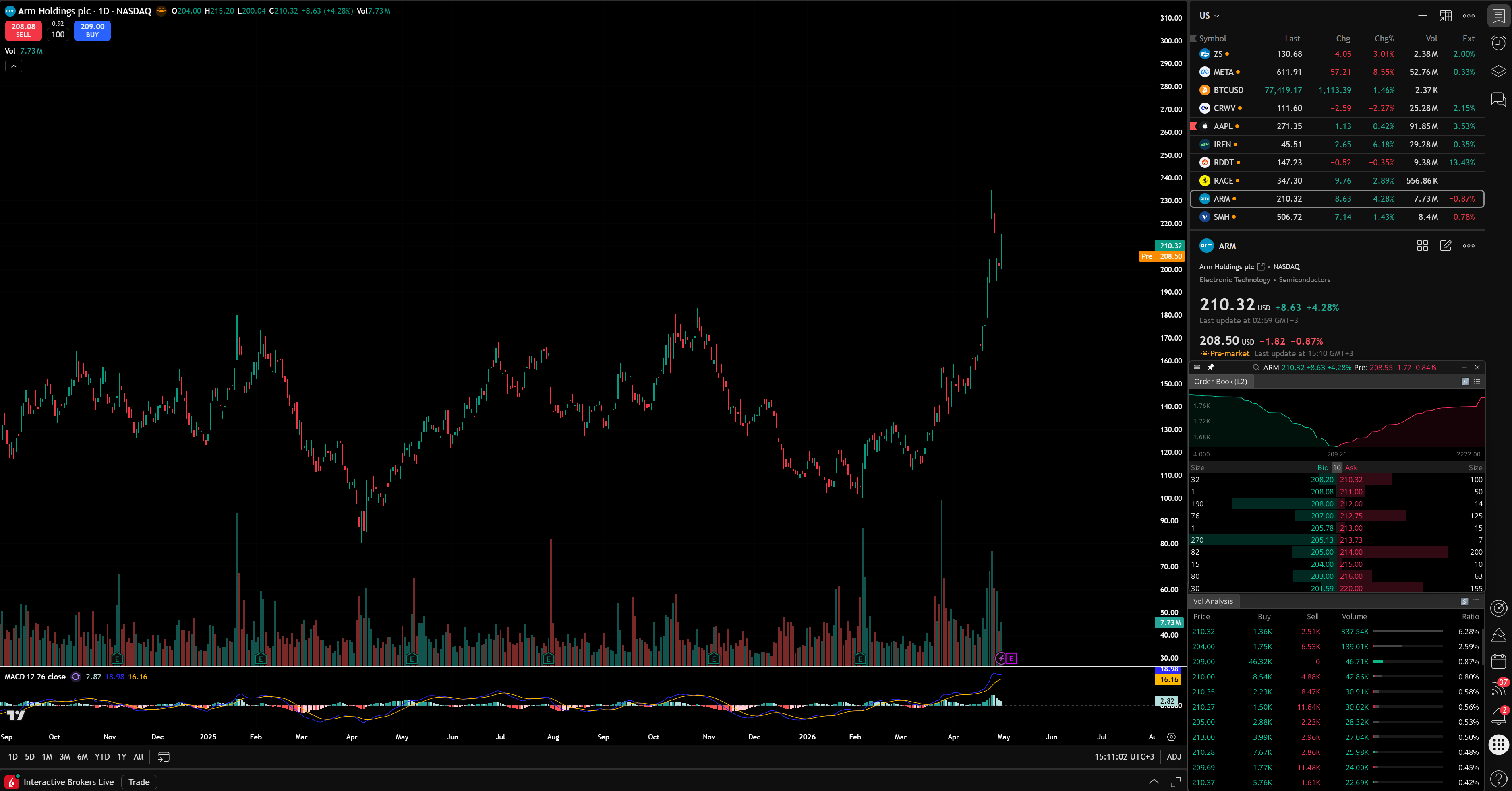The height and width of the screenshot is (791, 1512).
Task: Open the 1D interval selector in chart title
Action: click(103, 11)
